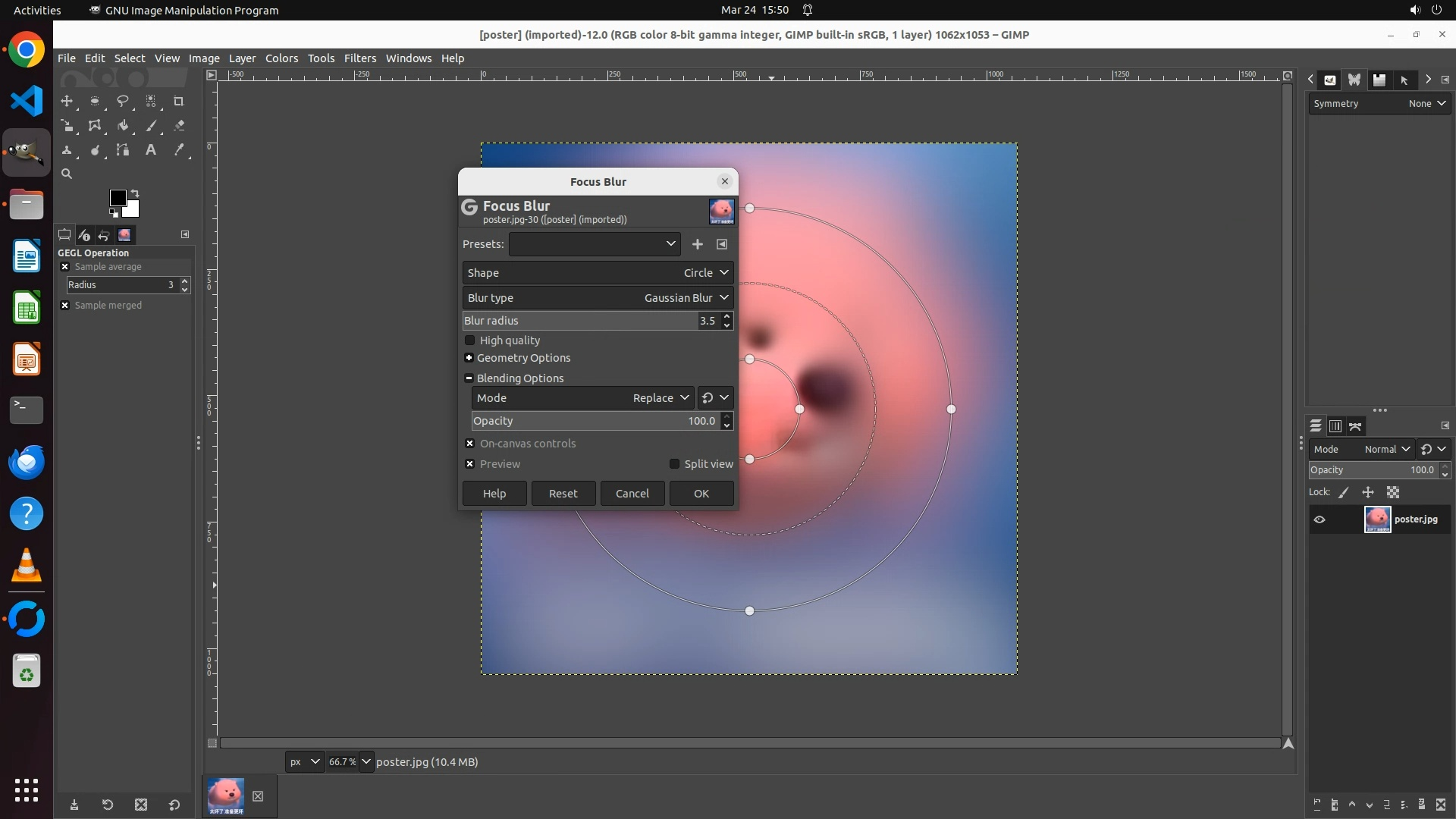This screenshot has height=819, width=1456.
Task: Select the Text tool
Action: [x=151, y=150]
